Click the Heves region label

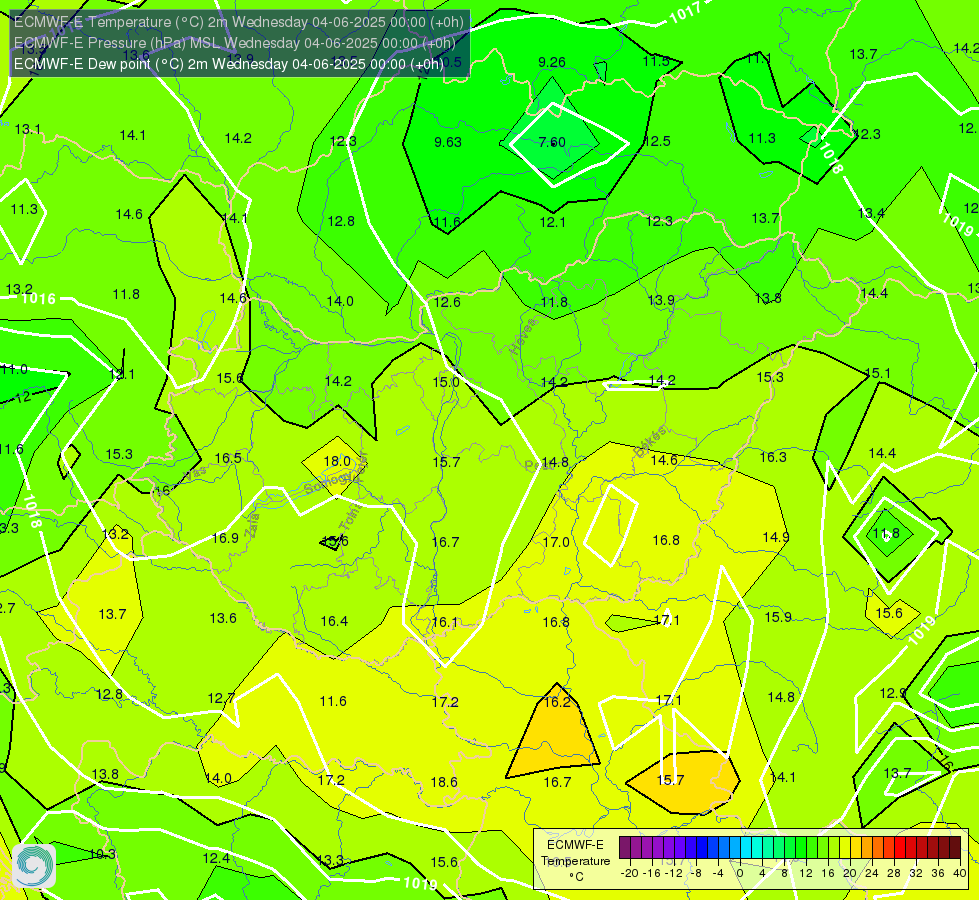coord(523,336)
